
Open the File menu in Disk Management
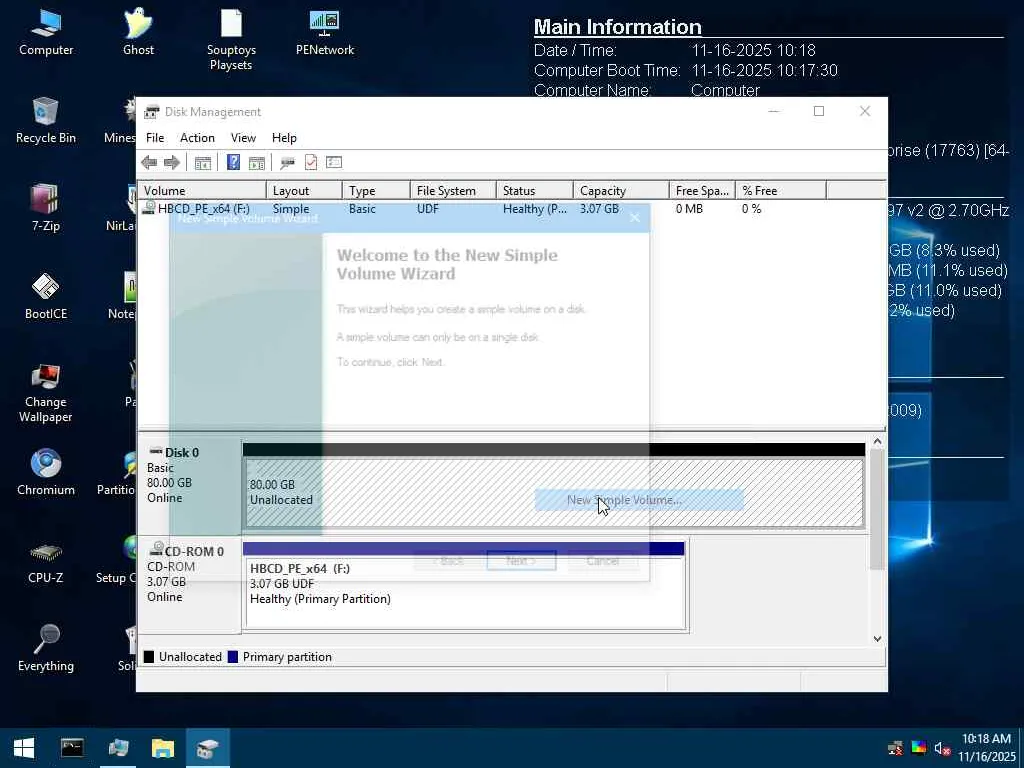coord(155,138)
